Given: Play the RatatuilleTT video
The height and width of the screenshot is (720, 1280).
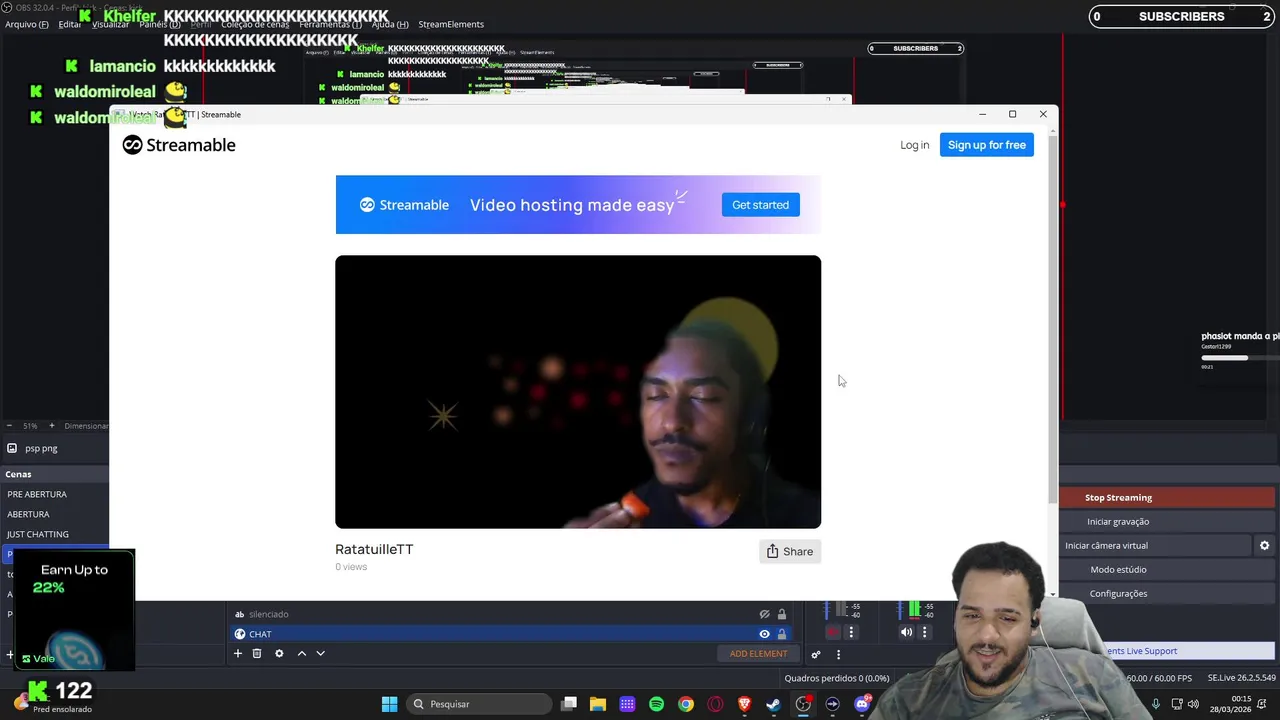Looking at the screenshot, I should 578,392.
